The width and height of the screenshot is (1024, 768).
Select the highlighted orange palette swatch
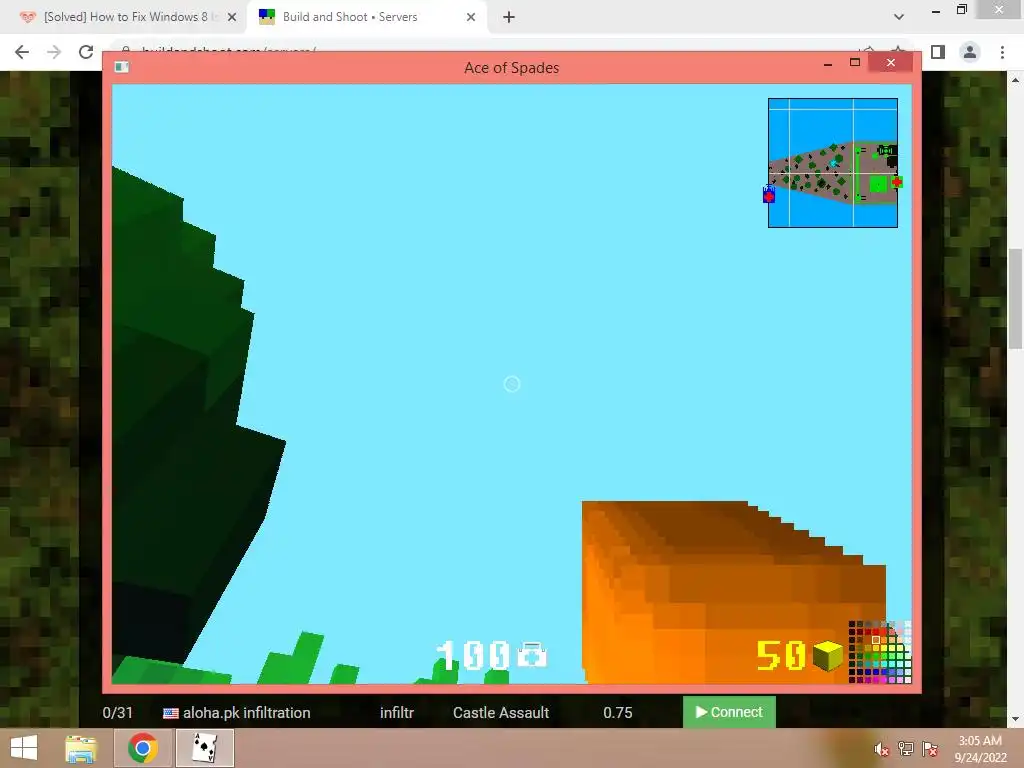[x=876, y=640]
